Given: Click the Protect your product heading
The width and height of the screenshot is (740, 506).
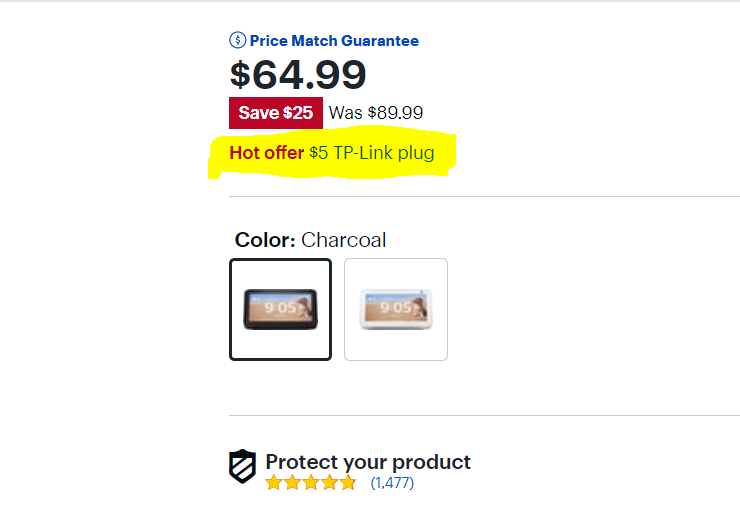Looking at the screenshot, I should tap(368, 462).
